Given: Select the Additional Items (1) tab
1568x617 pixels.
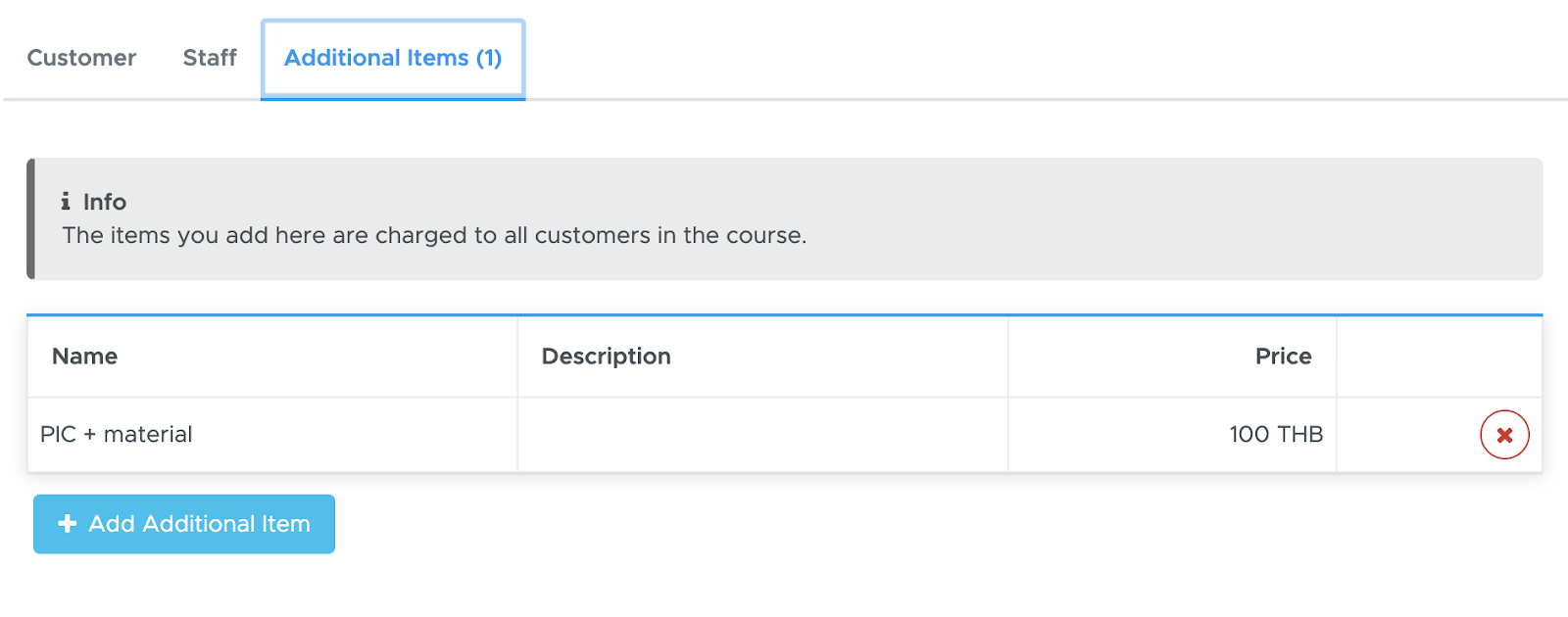Looking at the screenshot, I should [393, 59].
